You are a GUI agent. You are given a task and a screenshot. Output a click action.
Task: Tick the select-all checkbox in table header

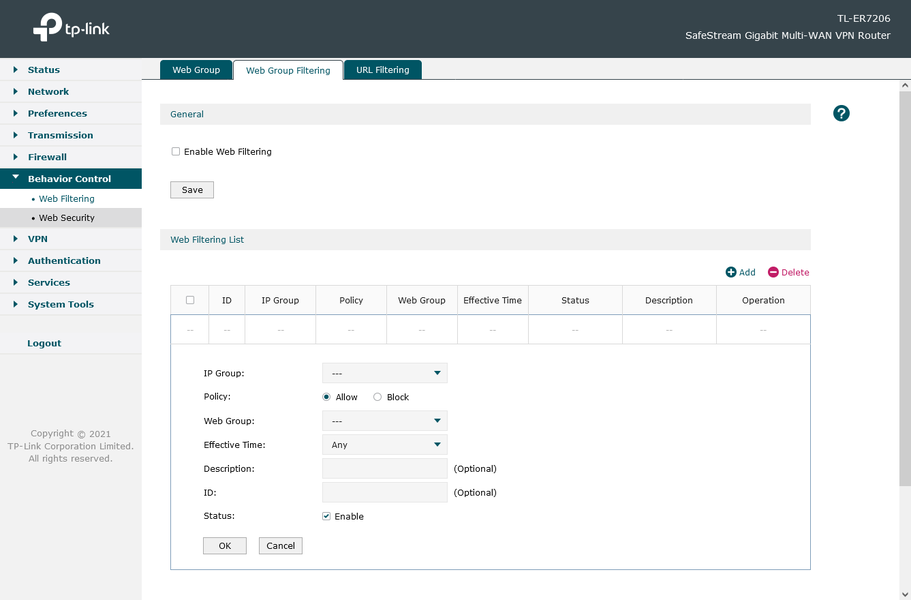(x=190, y=300)
